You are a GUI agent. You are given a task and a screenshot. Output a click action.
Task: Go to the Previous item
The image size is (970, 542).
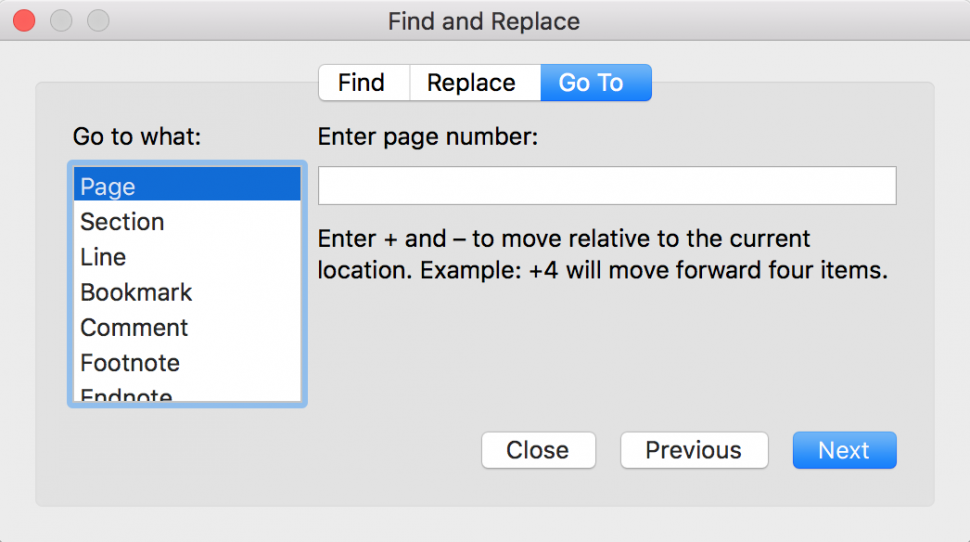[694, 450]
